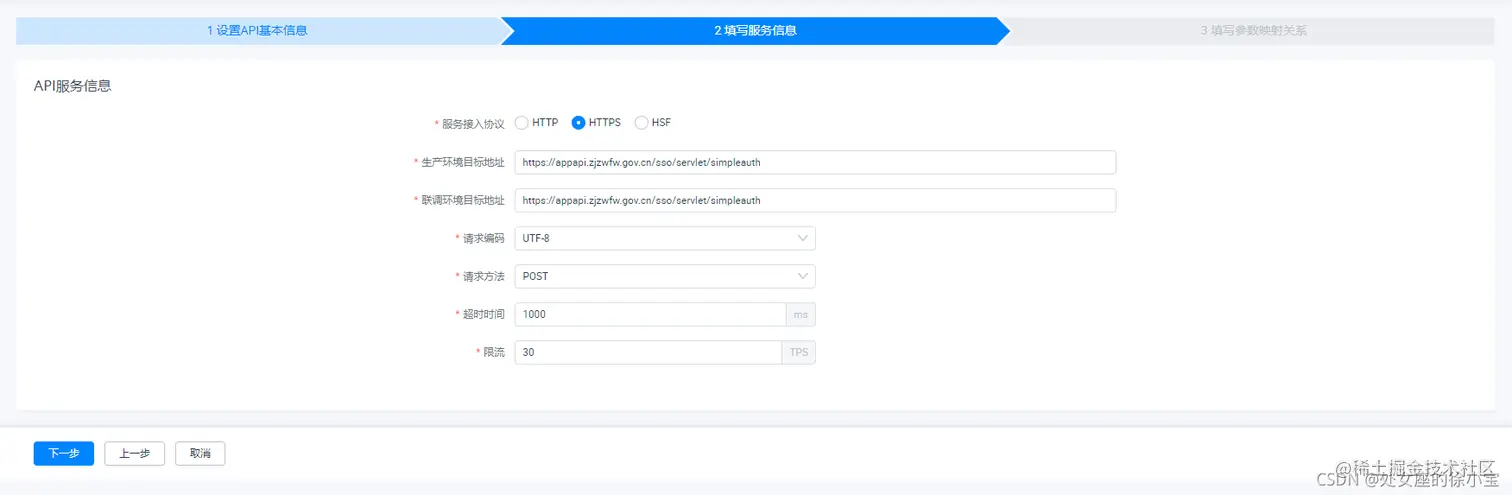The width and height of the screenshot is (1512, 495).
Task: Select the HTTP protocol radio button
Action: [521, 123]
